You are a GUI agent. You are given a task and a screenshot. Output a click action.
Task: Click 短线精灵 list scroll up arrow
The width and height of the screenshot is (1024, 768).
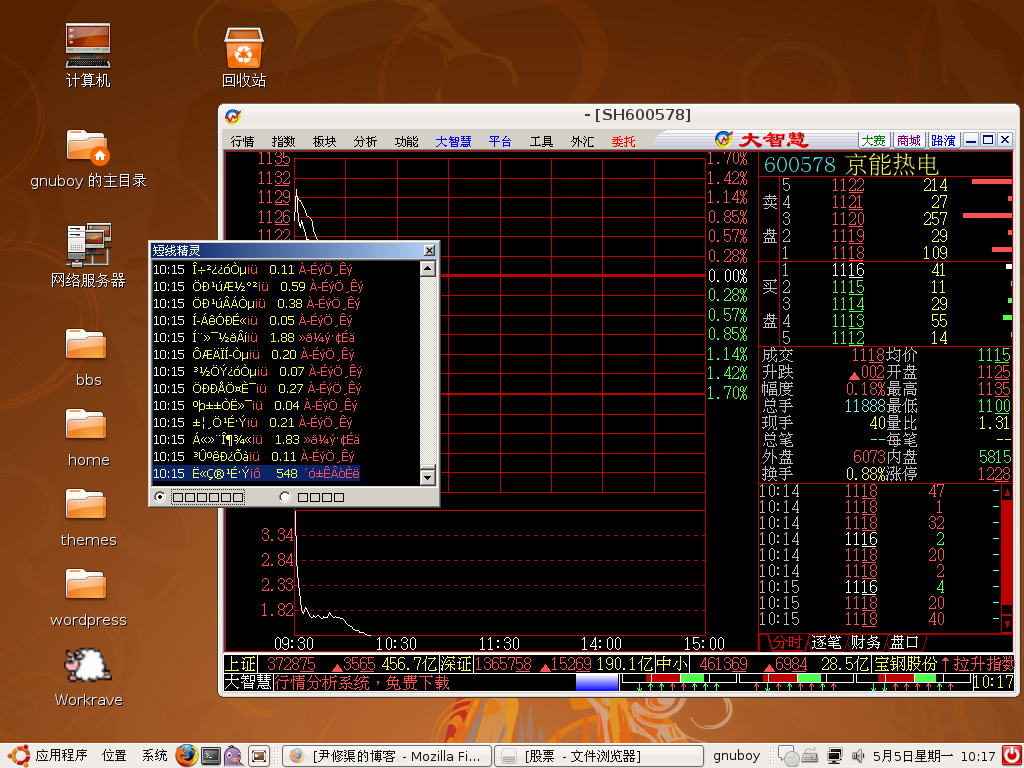pos(428,268)
